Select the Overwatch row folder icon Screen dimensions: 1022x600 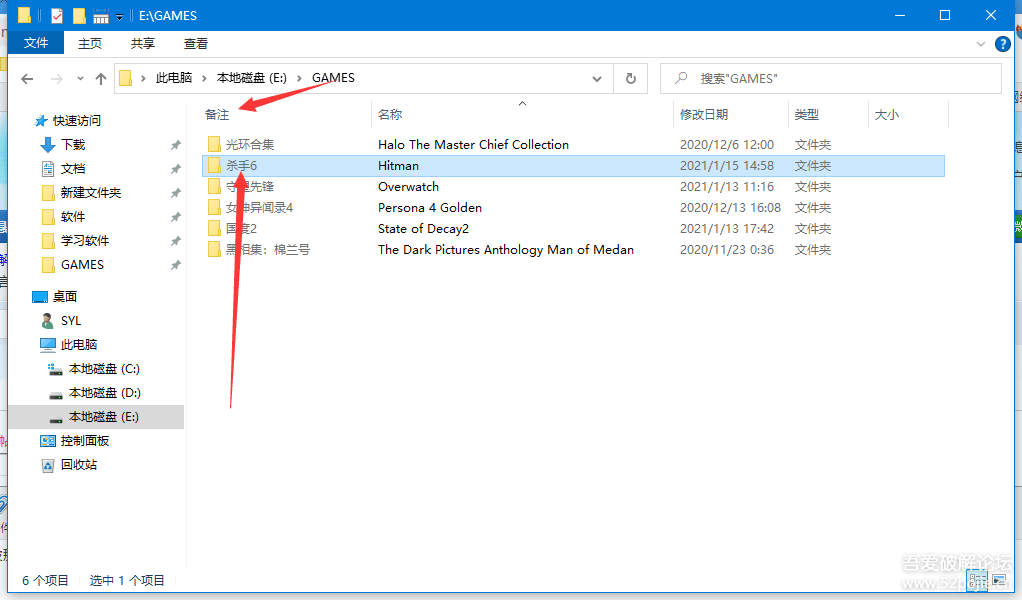point(214,186)
